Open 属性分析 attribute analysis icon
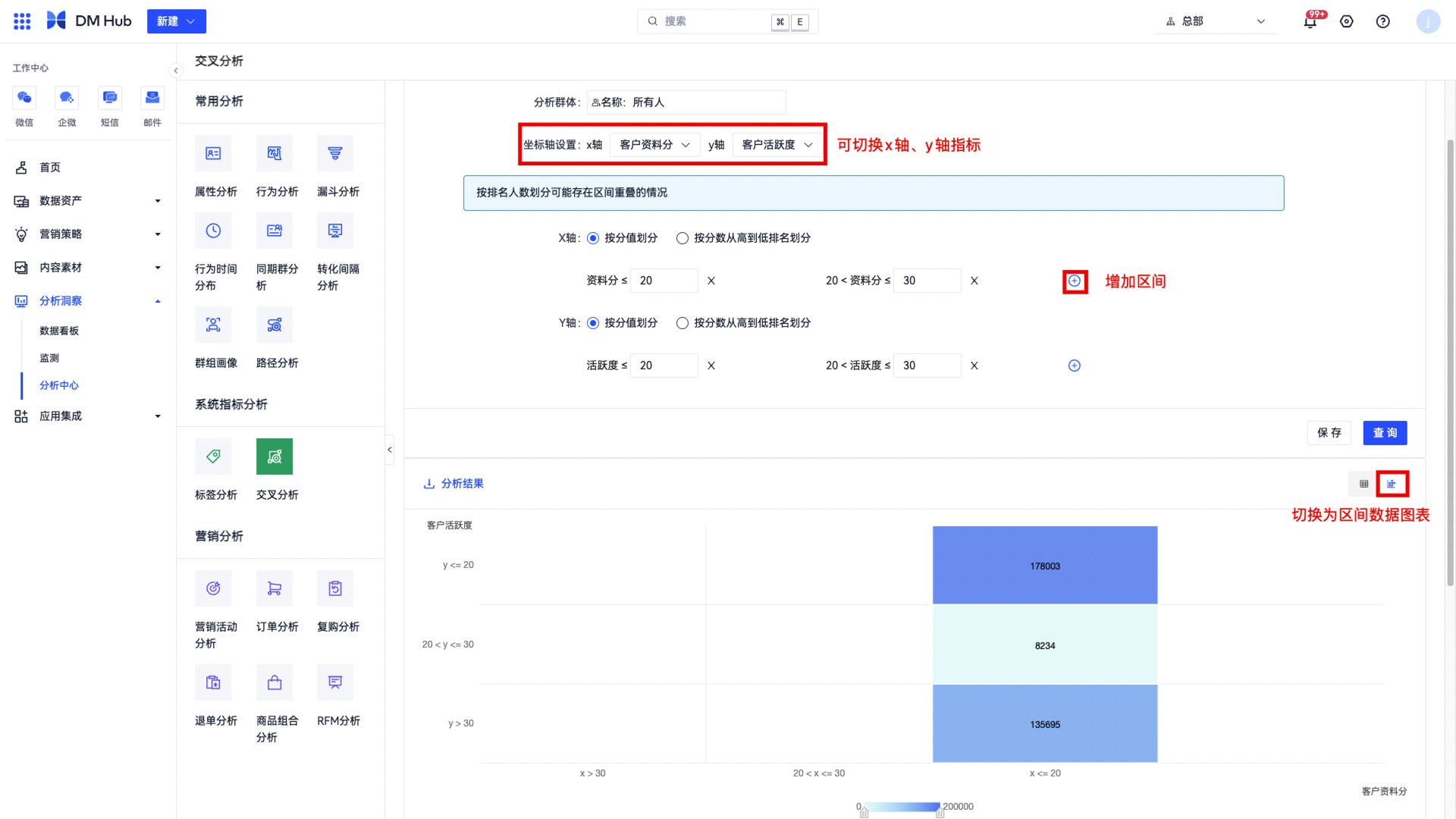This screenshot has width=1456, height=819. 213,153
